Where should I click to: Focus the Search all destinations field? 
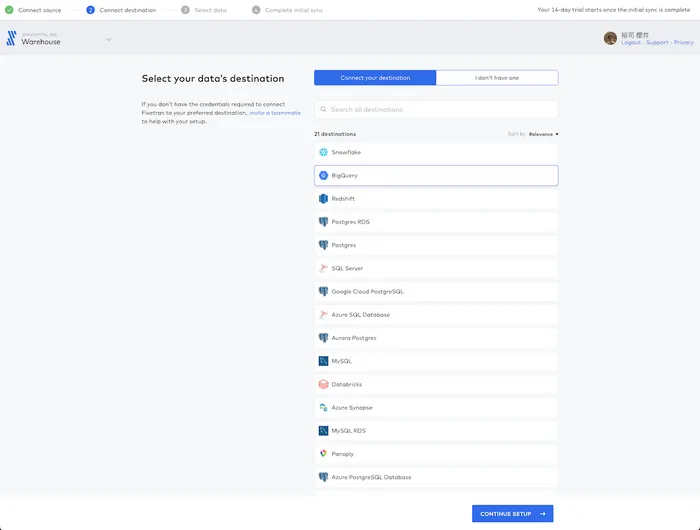pos(436,109)
